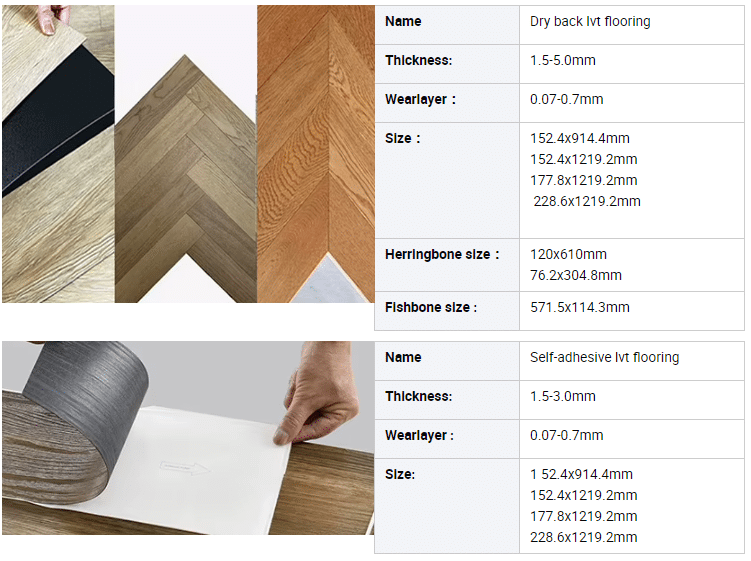Click the 'Herringbone size :' label cell
Image resolution: width=751 pixels, height=561 pixels.
pos(447,265)
